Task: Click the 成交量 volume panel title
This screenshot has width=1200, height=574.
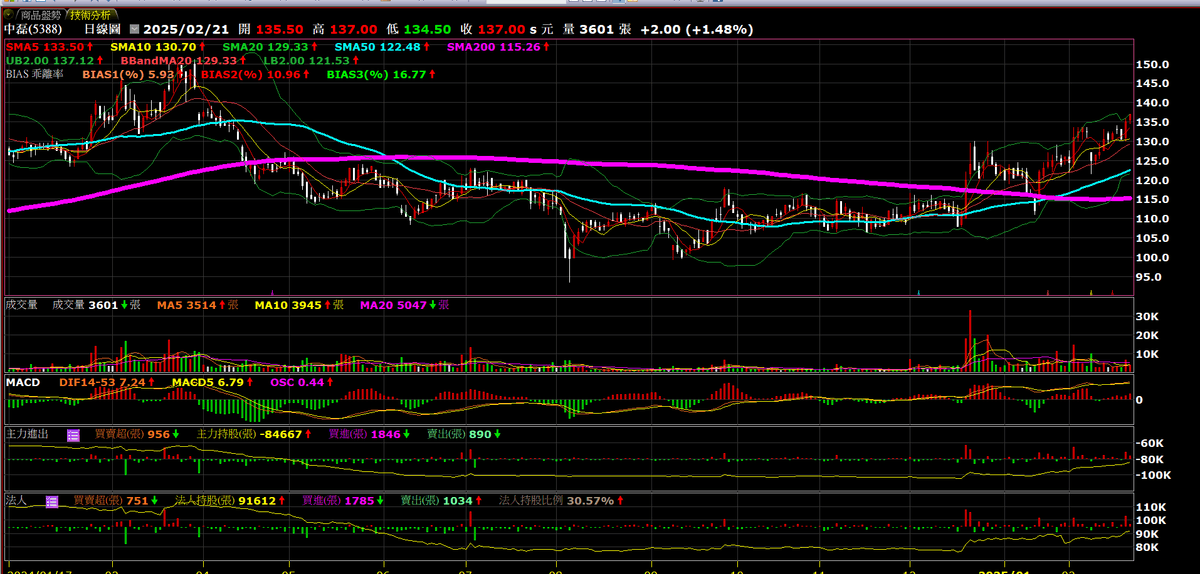Action: point(22,304)
